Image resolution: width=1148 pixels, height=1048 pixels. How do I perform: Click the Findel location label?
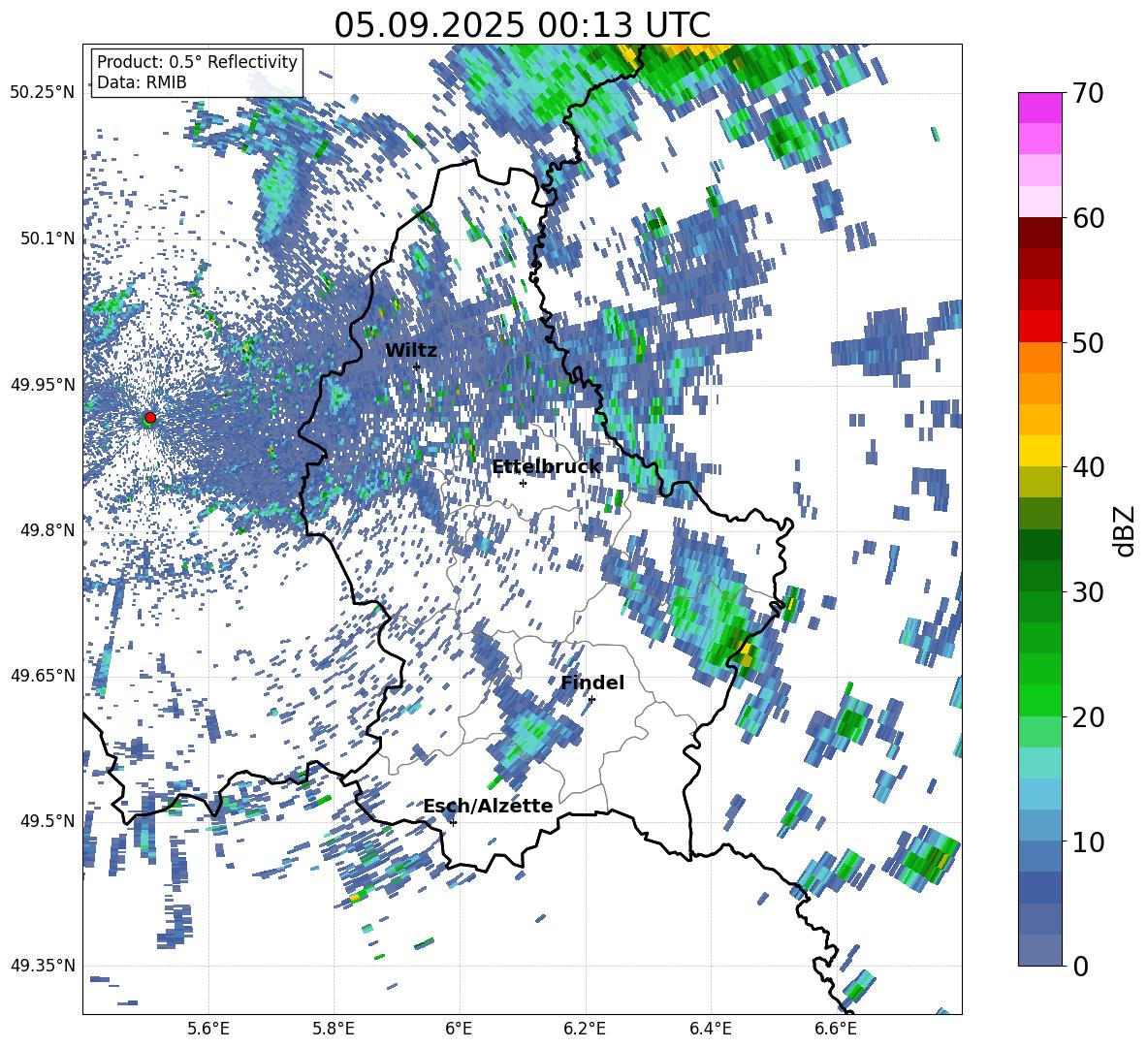pyautogui.click(x=592, y=683)
